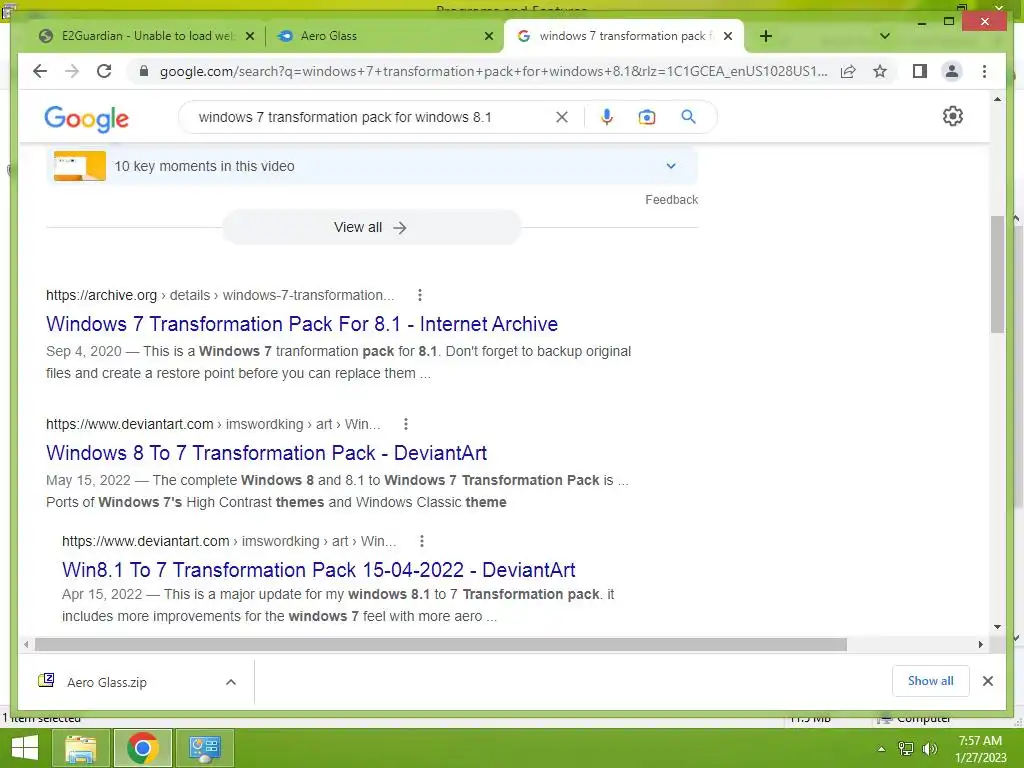
Task: Click the https://archive.org breadcrumb text
Action: pos(101,295)
